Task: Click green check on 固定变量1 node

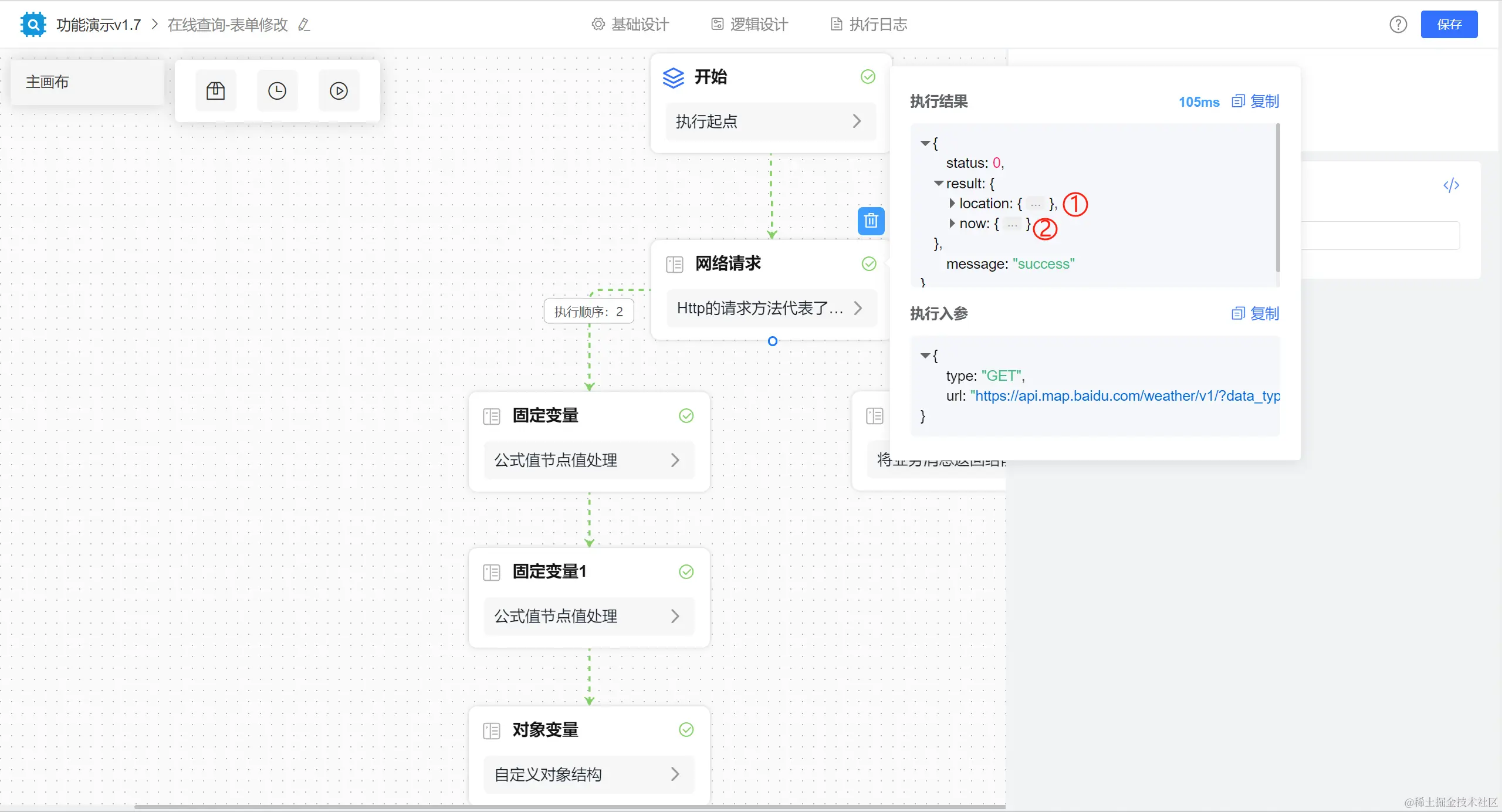Action: click(x=686, y=572)
